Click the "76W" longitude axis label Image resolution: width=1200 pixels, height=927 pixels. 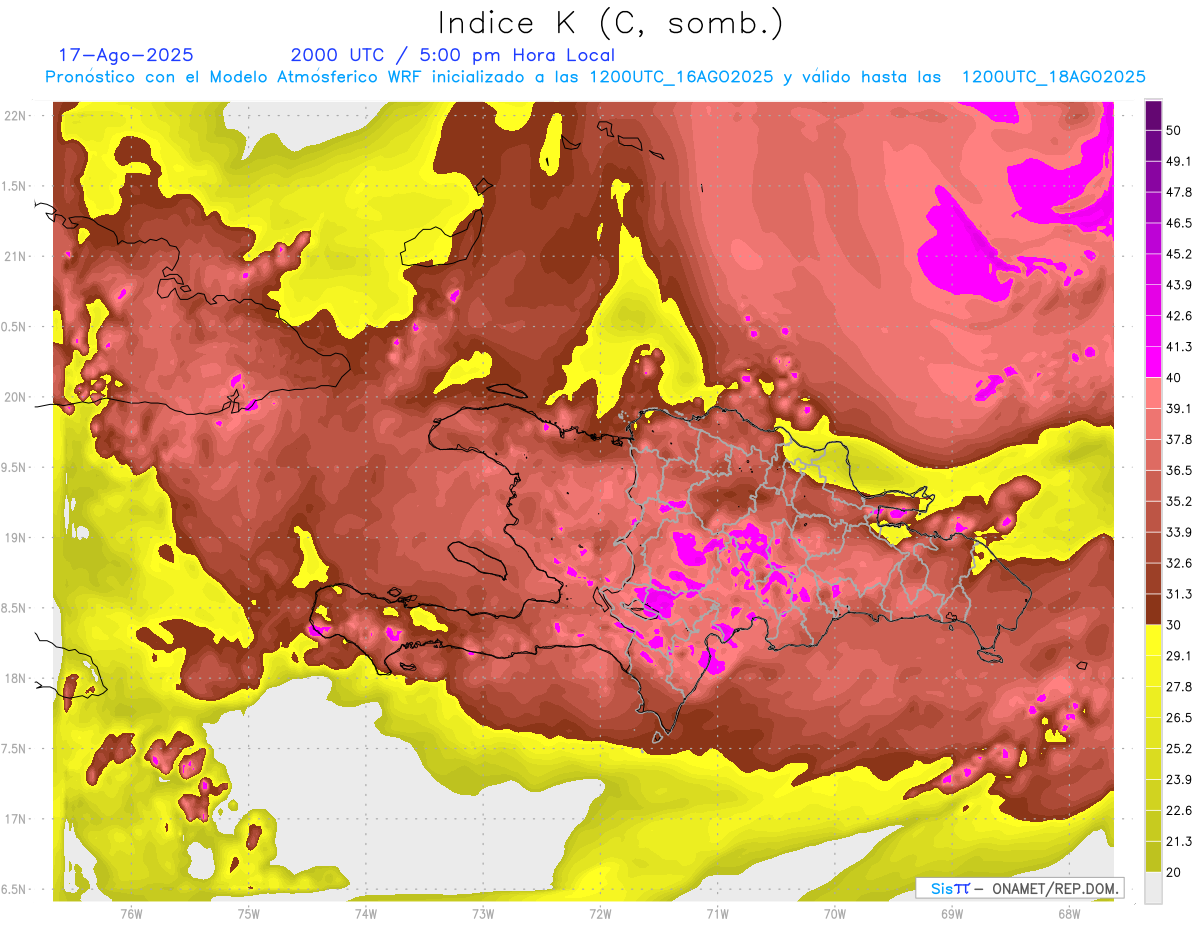pyautogui.click(x=131, y=914)
